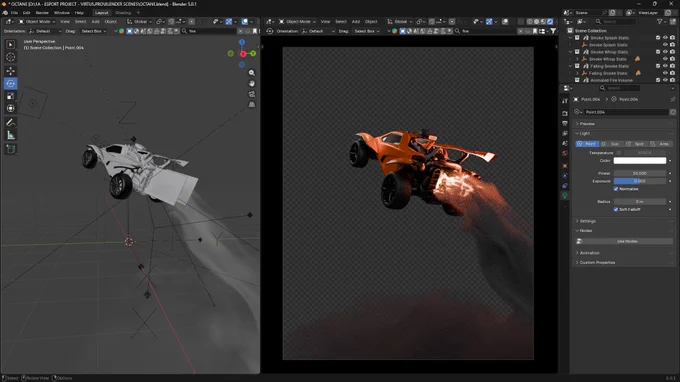
Task: Switch to the Layout workspace tab
Action: coord(101,13)
